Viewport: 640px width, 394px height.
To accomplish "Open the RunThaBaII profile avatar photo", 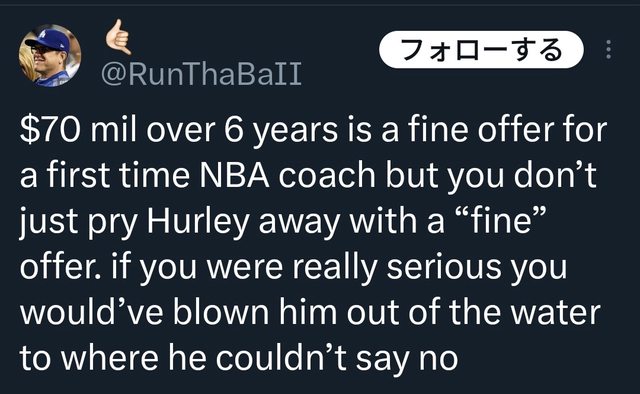I will tap(50, 56).
